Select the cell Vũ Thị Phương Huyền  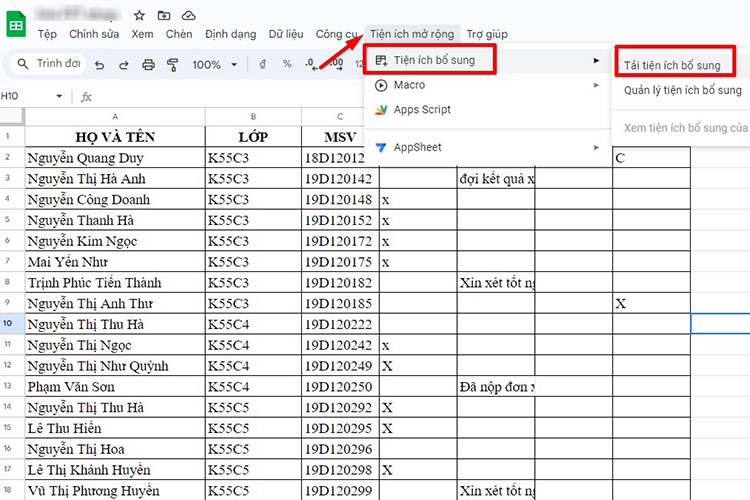[115, 490]
